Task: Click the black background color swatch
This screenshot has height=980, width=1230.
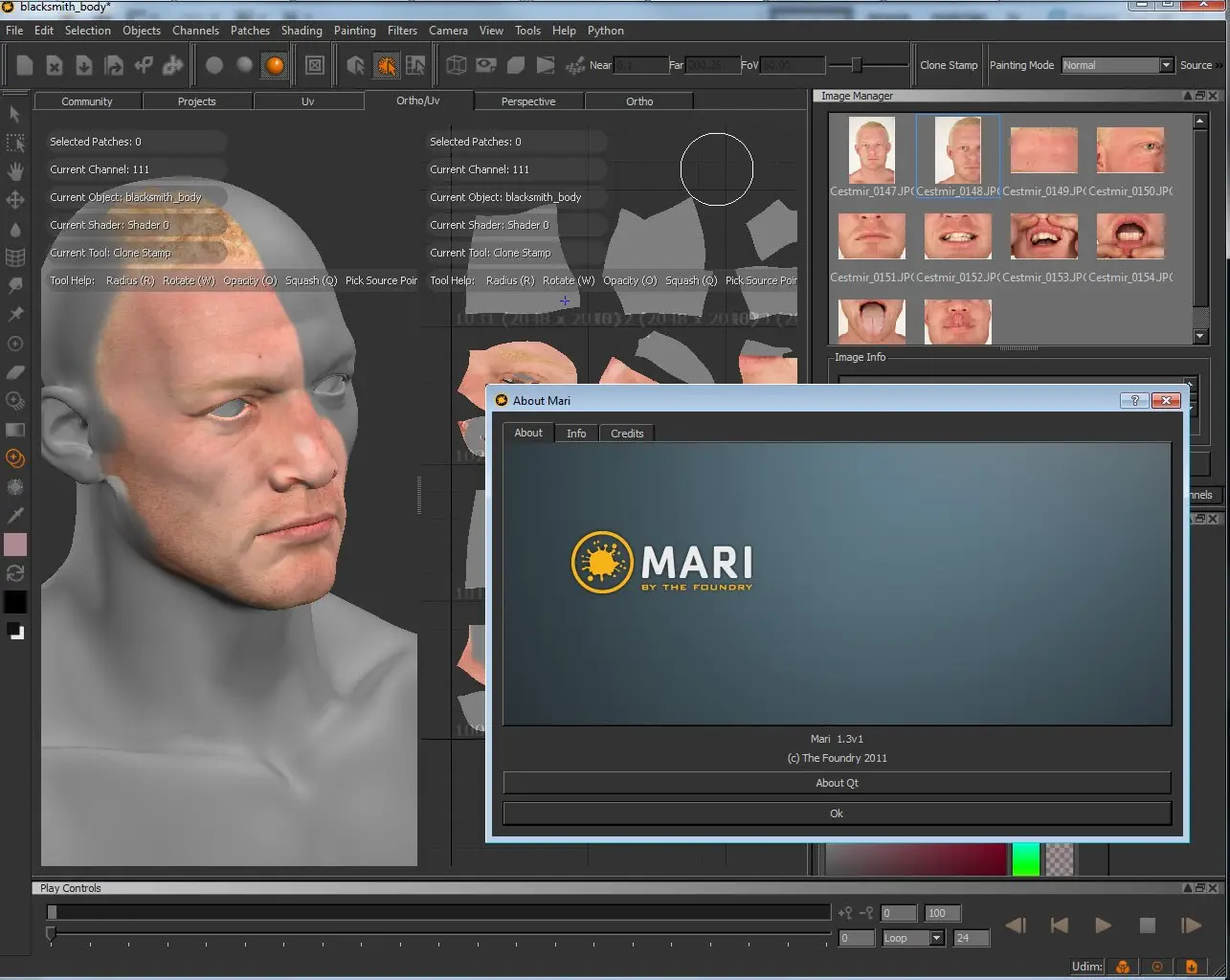Action: [15, 602]
